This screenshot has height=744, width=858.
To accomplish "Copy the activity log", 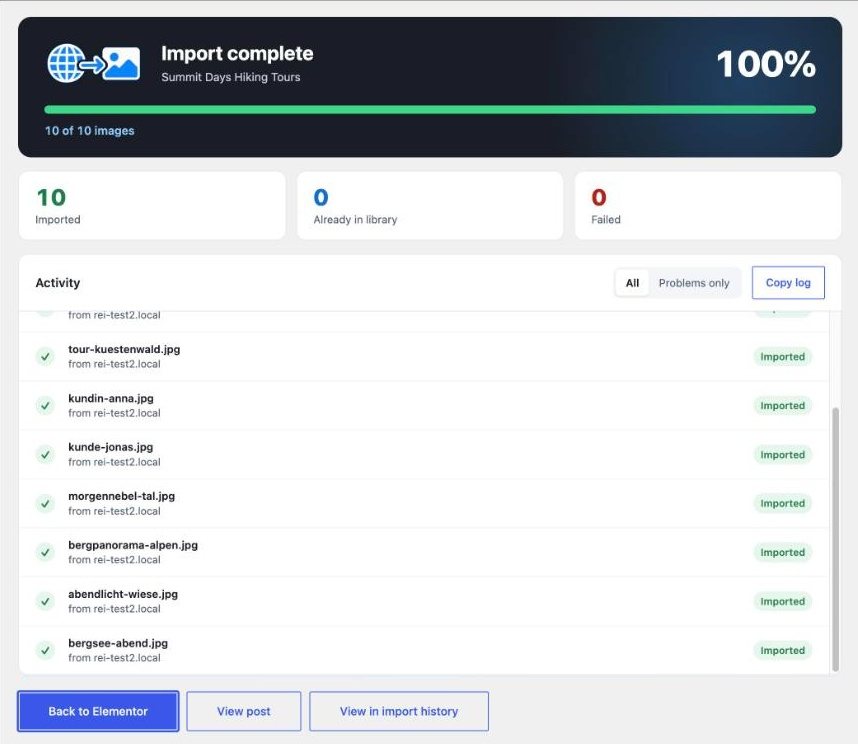I will (788, 283).
